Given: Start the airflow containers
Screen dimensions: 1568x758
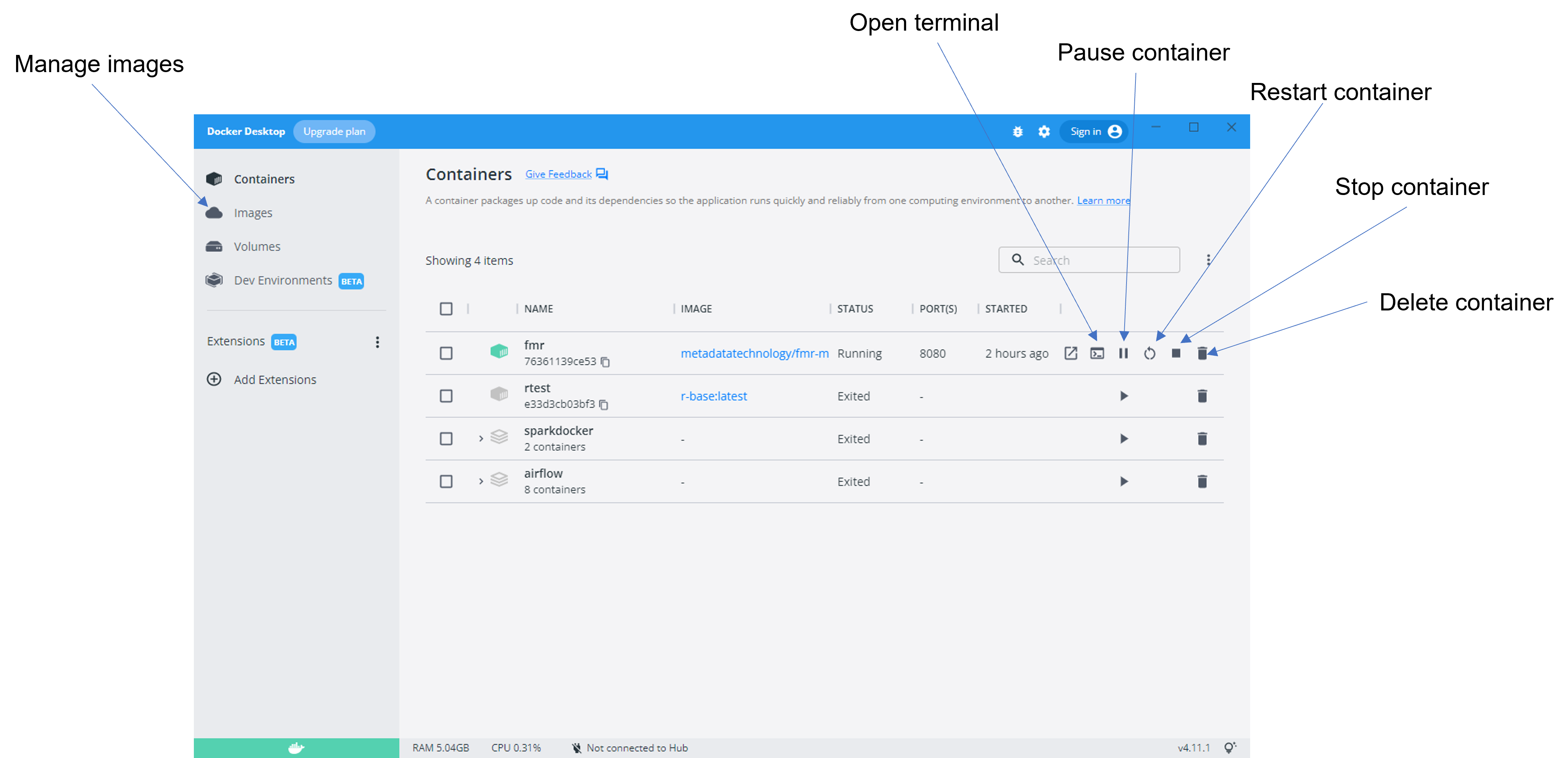Looking at the screenshot, I should coord(1124,482).
